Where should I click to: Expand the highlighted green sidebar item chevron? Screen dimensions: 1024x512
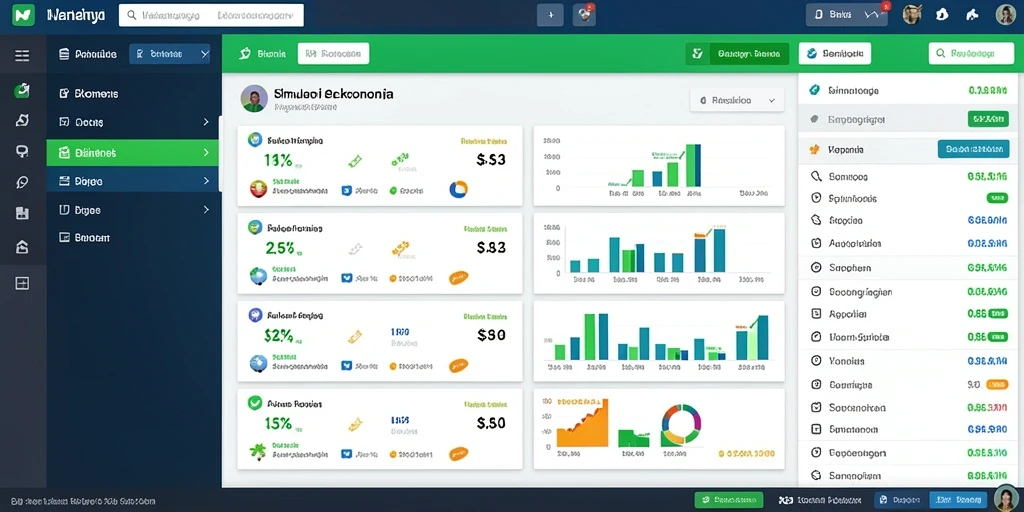[x=206, y=153]
